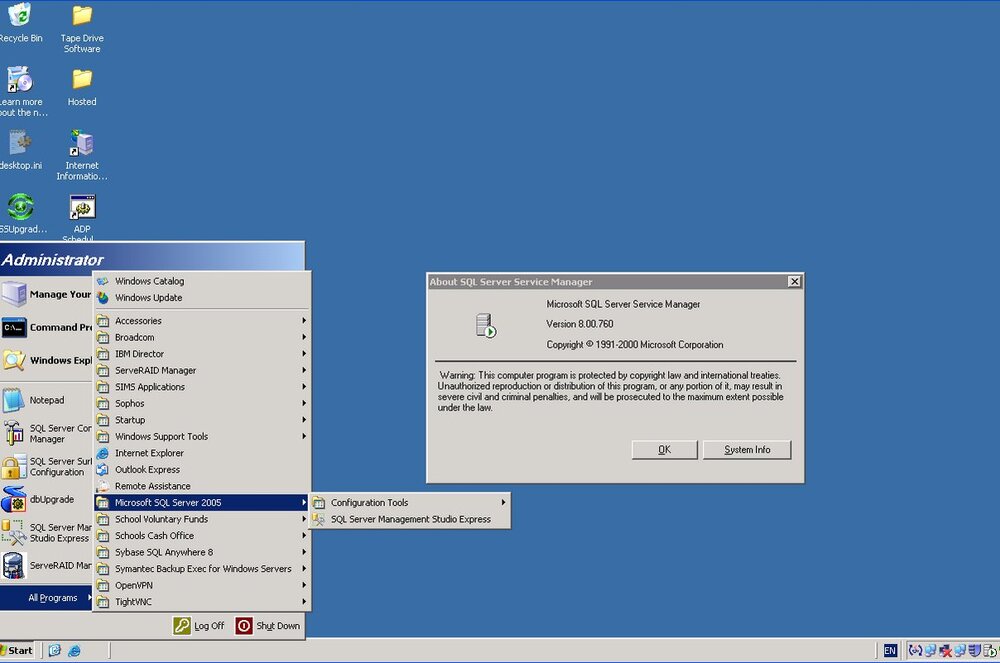Open SQL Server Management Studio Express pinned shortcut
Image resolution: width=1000 pixels, height=663 pixels.
(x=46, y=532)
